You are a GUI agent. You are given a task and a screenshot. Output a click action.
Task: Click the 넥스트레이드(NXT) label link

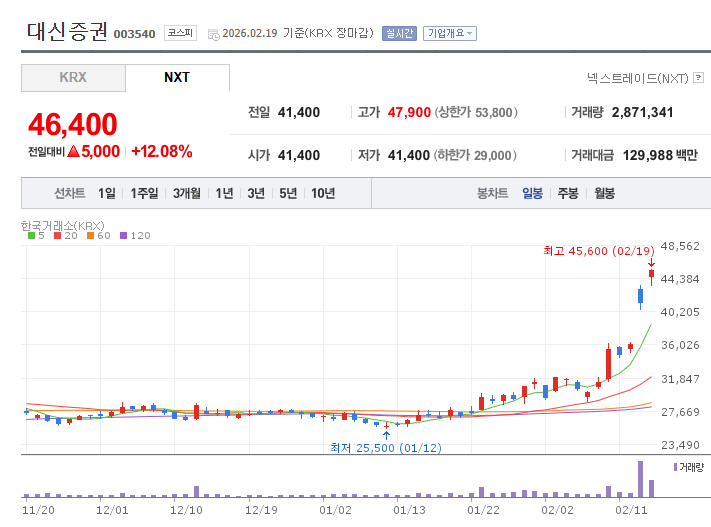coord(638,78)
